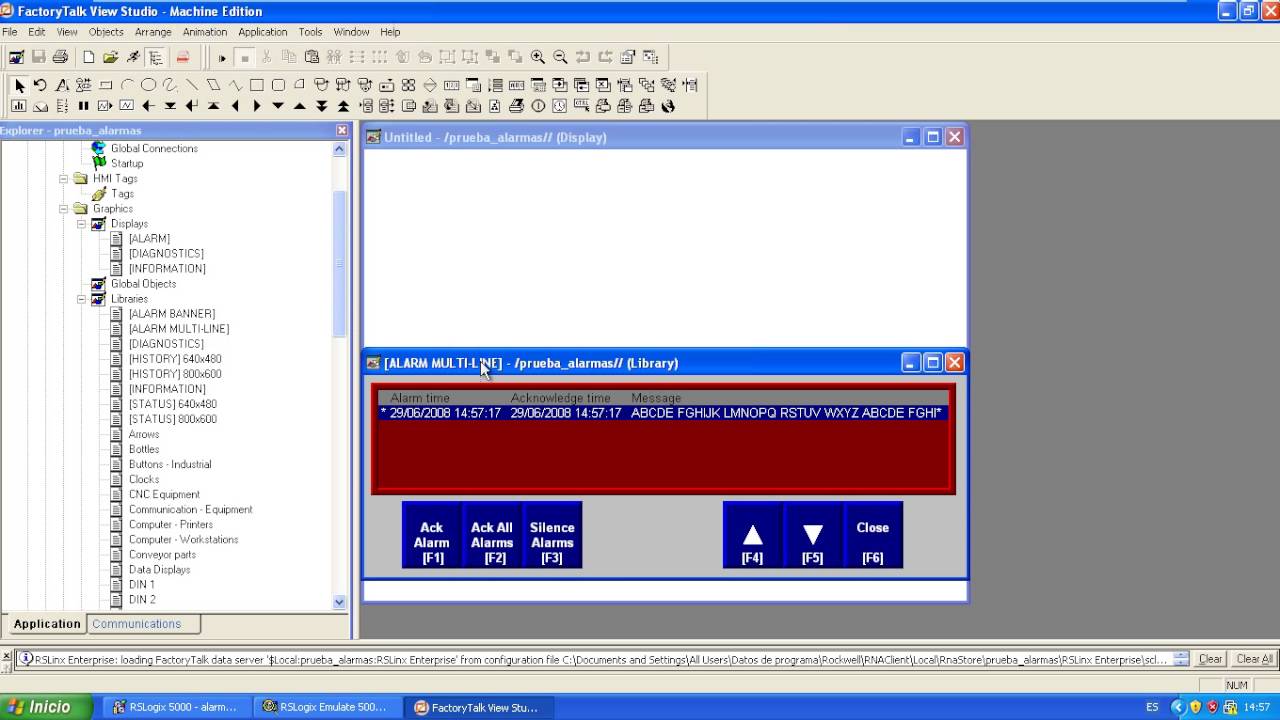Click the Paste clipboard icon

tap(312, 57)
